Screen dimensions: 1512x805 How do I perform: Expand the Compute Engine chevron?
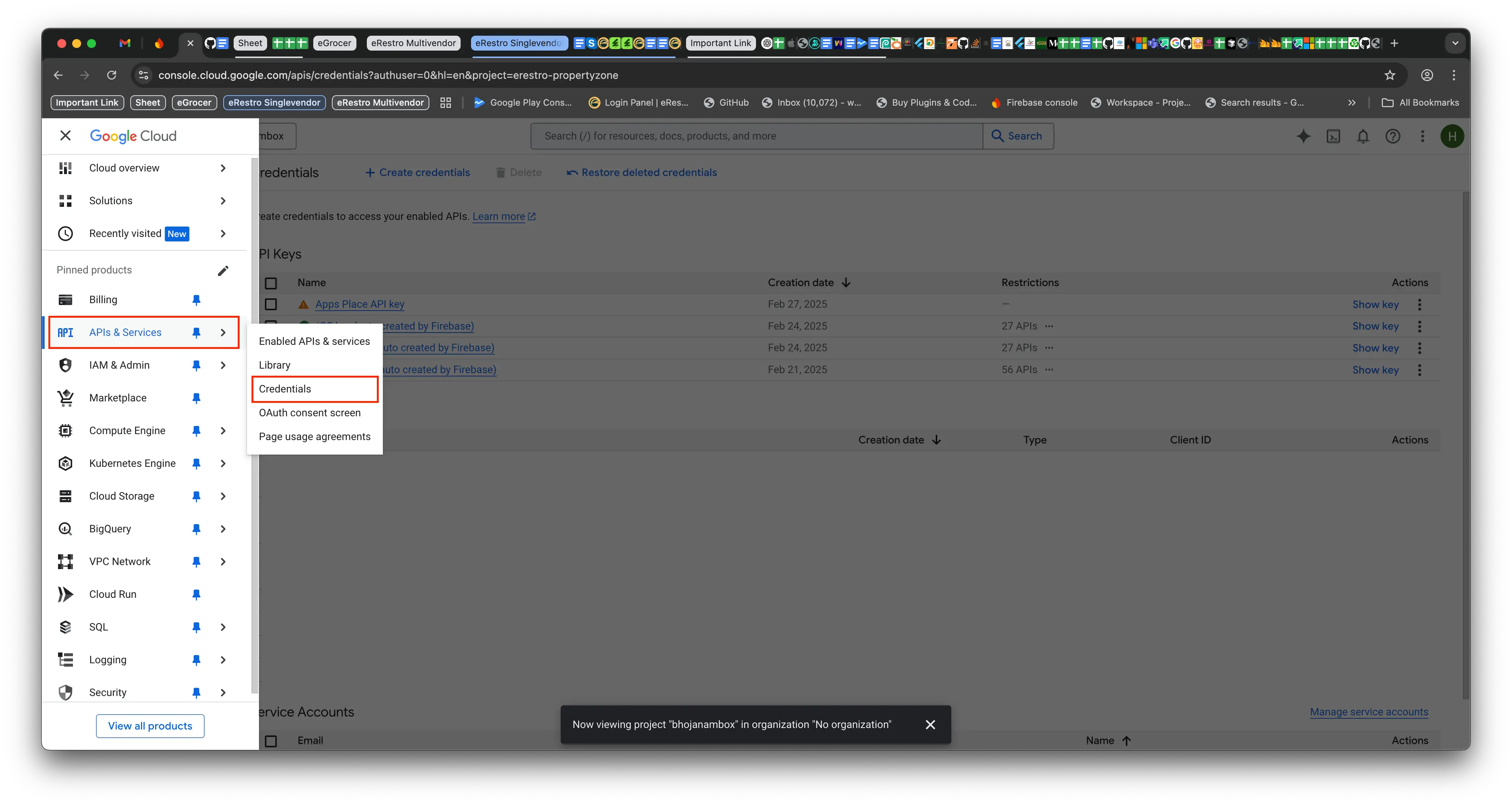pyautogui.click(x=223, y=431)
